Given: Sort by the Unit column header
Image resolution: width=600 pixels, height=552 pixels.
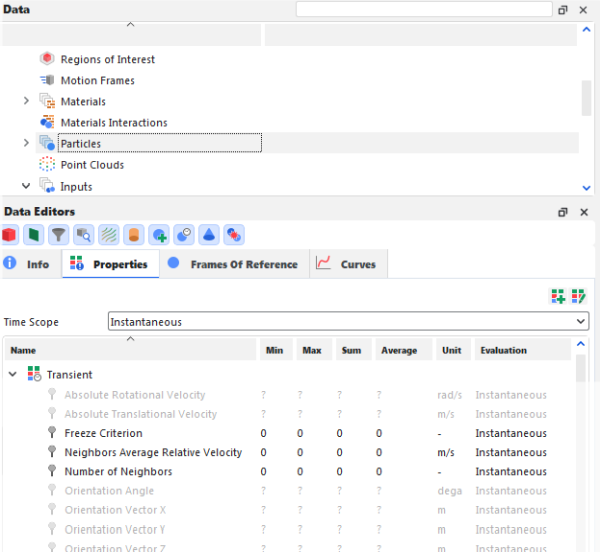Looking at the screenshot, I should click(453, 350).
